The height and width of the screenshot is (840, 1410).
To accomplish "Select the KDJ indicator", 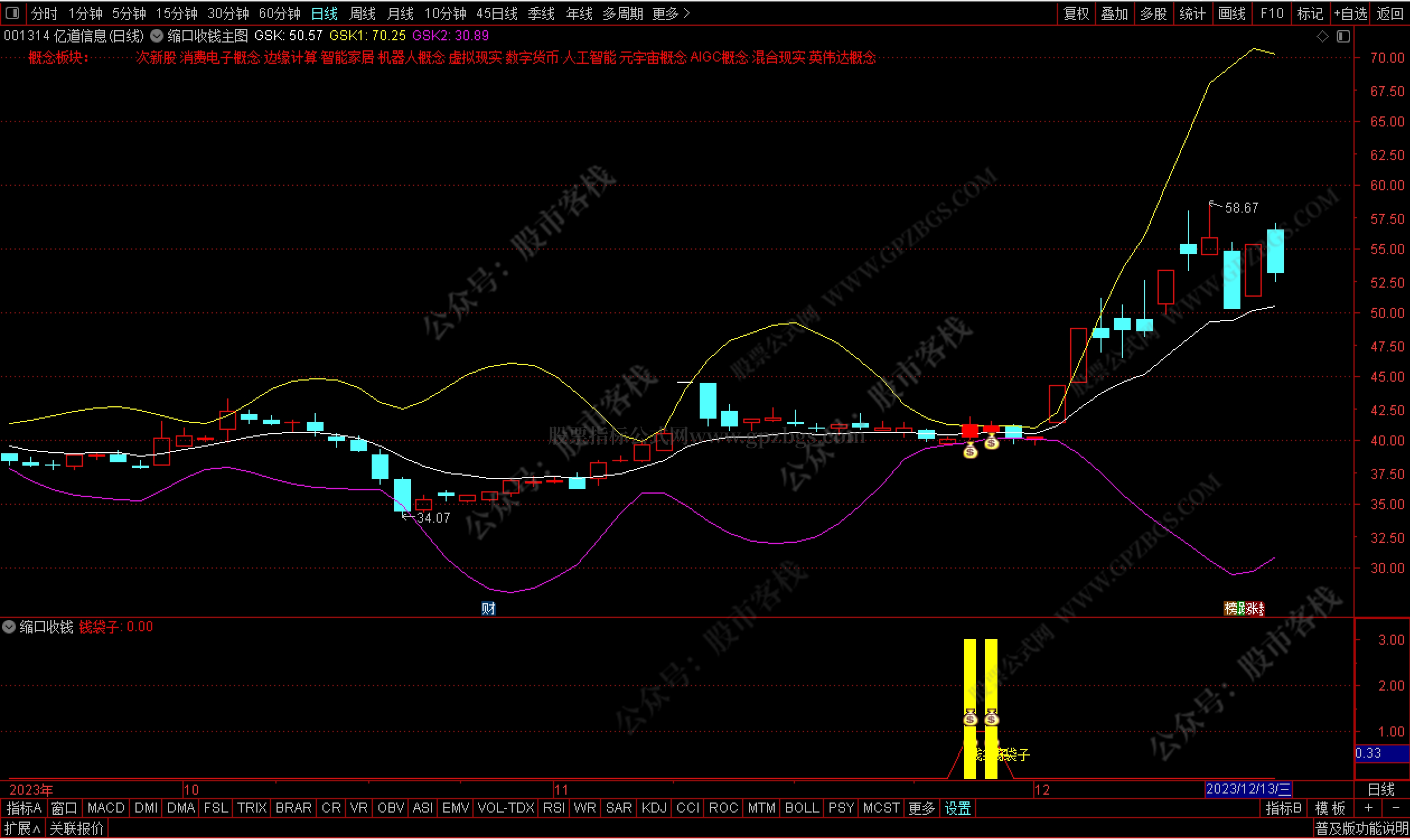I will [654, 809].
